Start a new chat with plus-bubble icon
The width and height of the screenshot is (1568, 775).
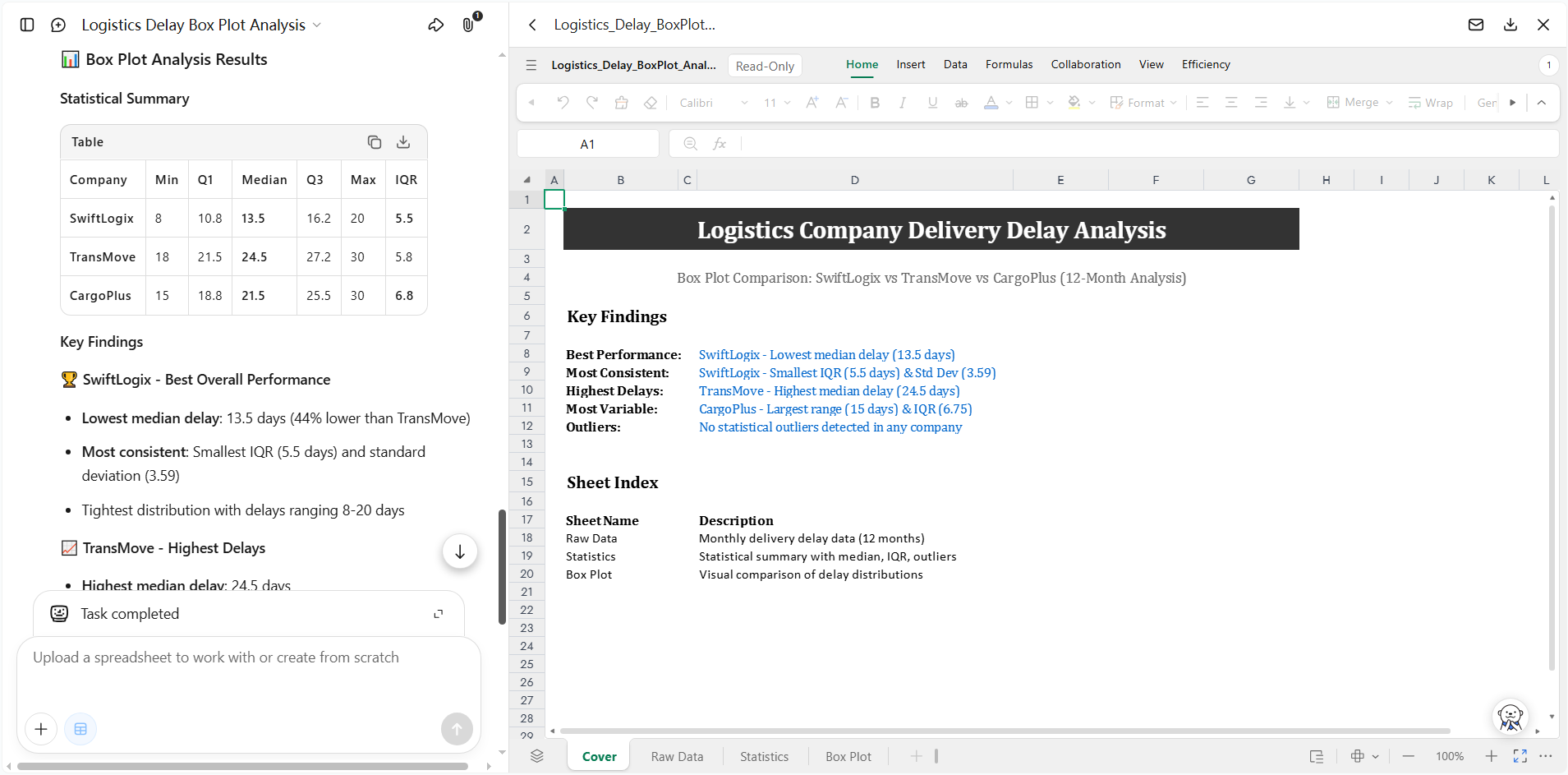[x=58, y=25]
